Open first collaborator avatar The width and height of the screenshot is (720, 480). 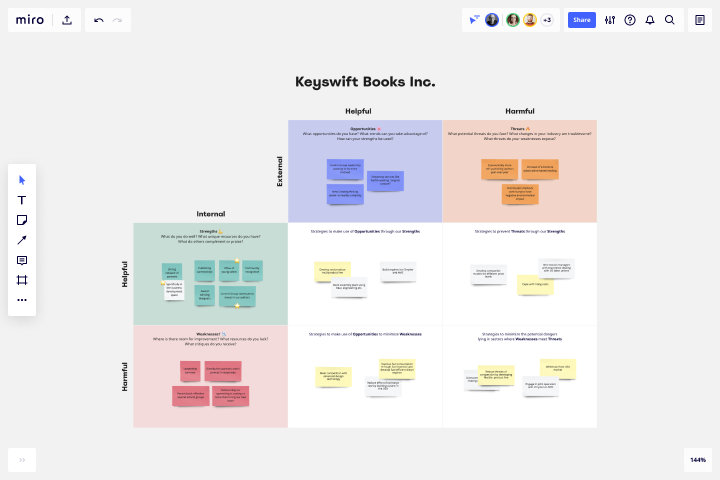pos(492,20)
